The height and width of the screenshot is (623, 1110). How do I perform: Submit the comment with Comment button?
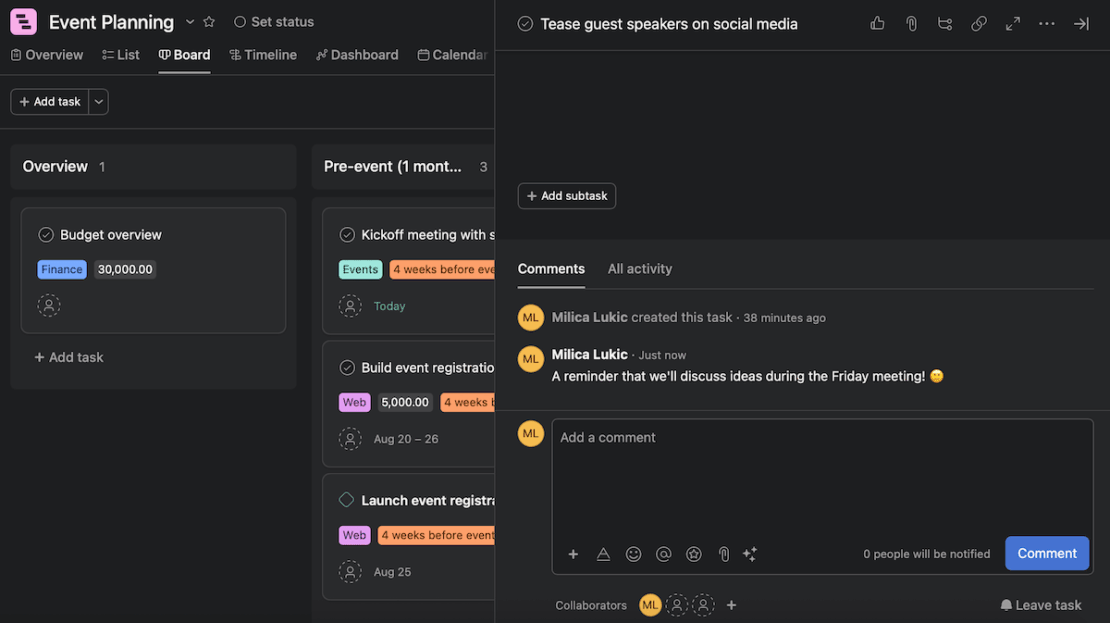1046,552
